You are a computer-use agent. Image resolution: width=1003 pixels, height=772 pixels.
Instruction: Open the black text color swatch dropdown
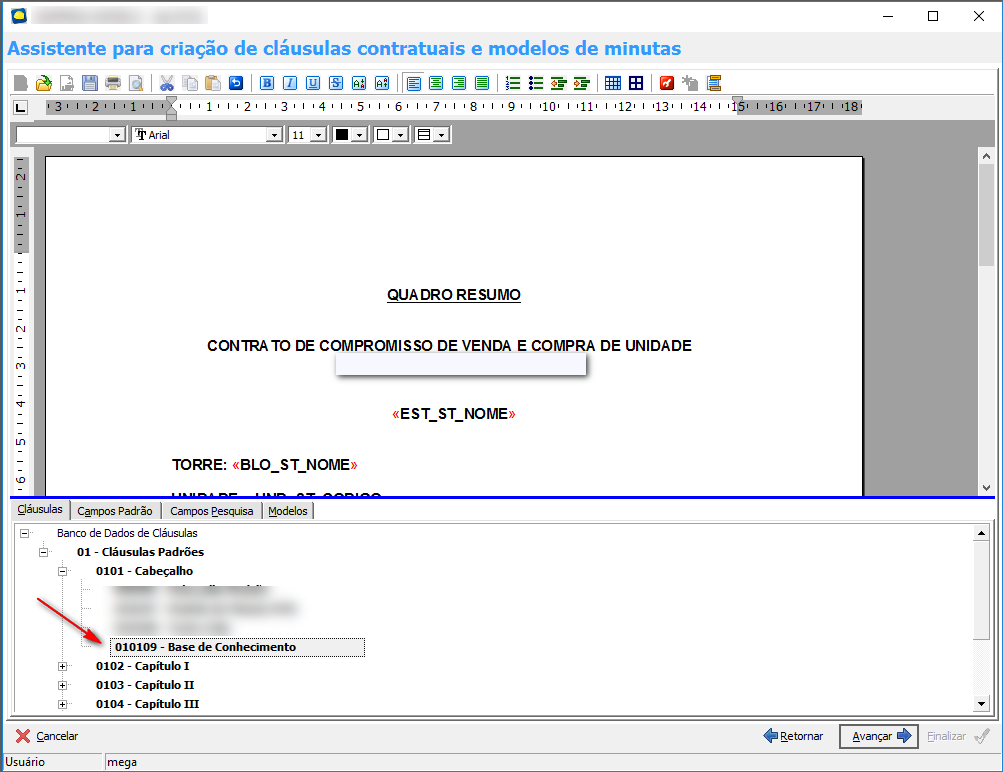[x=360, y=135]
